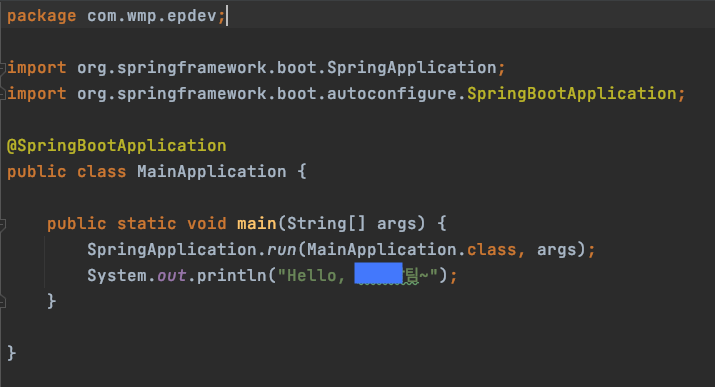Click 'void' keyword in main signature
Image resolution: width=715 pixels, height=387 pixels.
tap(207, 224)
